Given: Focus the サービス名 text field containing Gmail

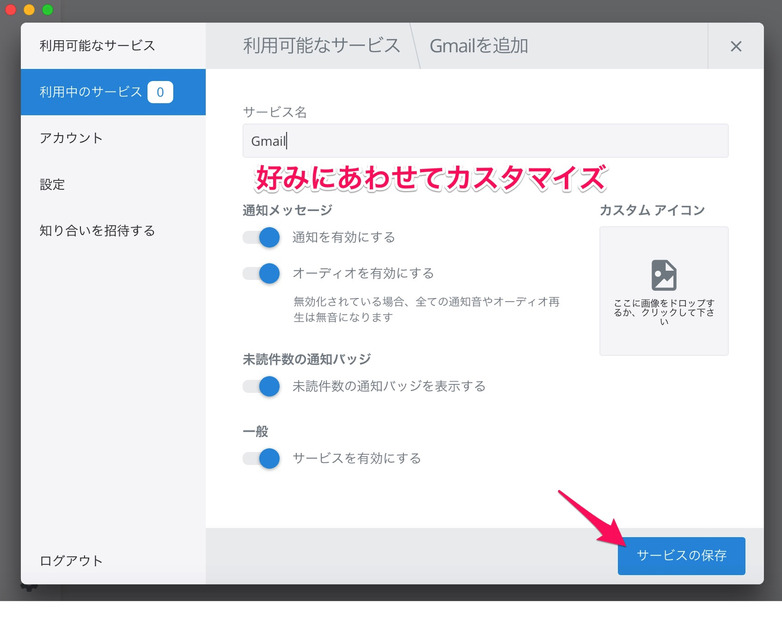Looking at the screenshot, I should [485, 141].
